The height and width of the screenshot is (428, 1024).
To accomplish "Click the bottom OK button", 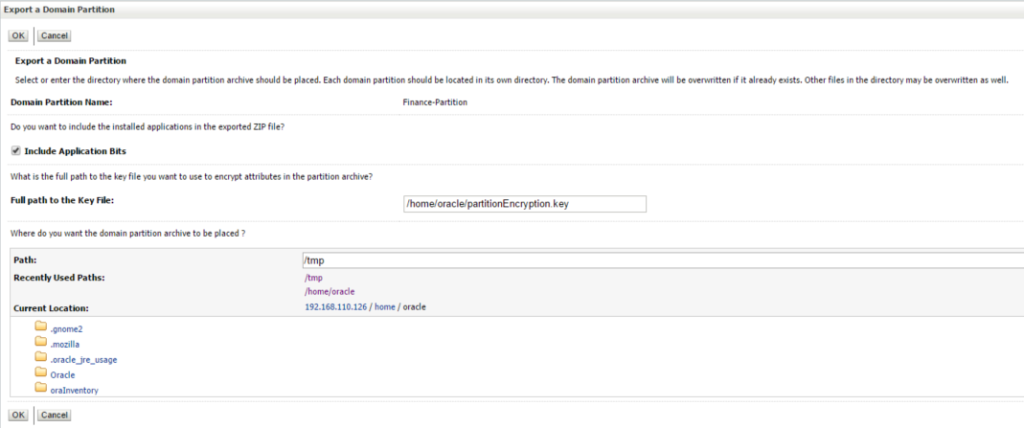I will tap(18, 415).
